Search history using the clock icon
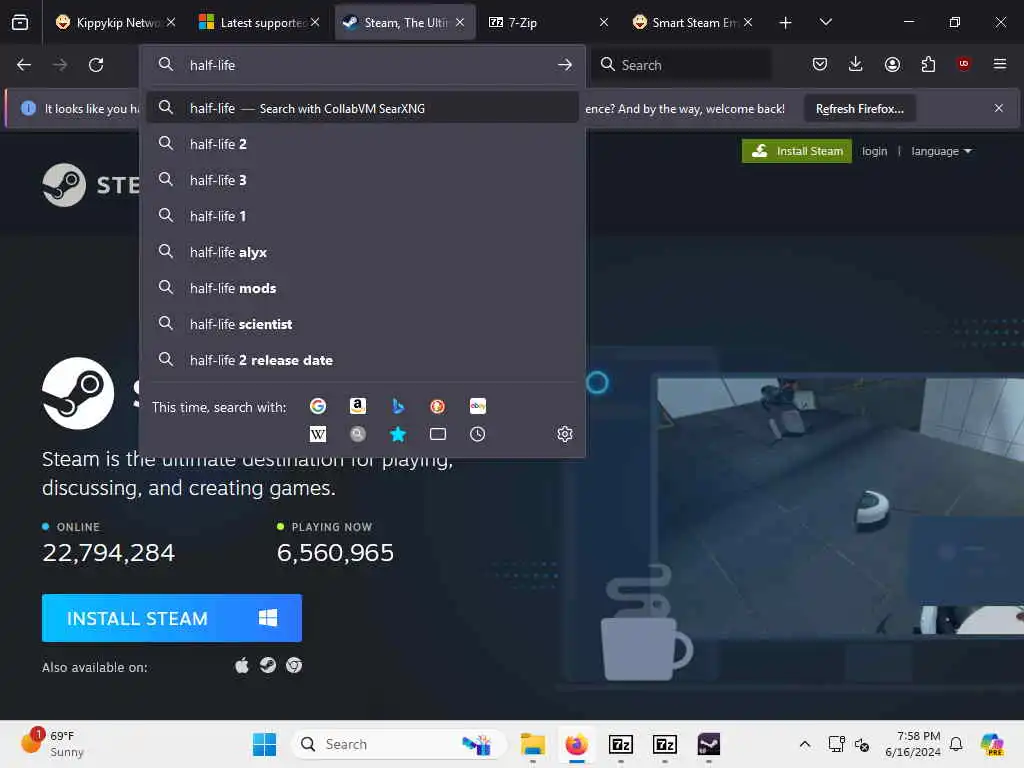The width and height of the screenshot is (1024, 768). 477,434
